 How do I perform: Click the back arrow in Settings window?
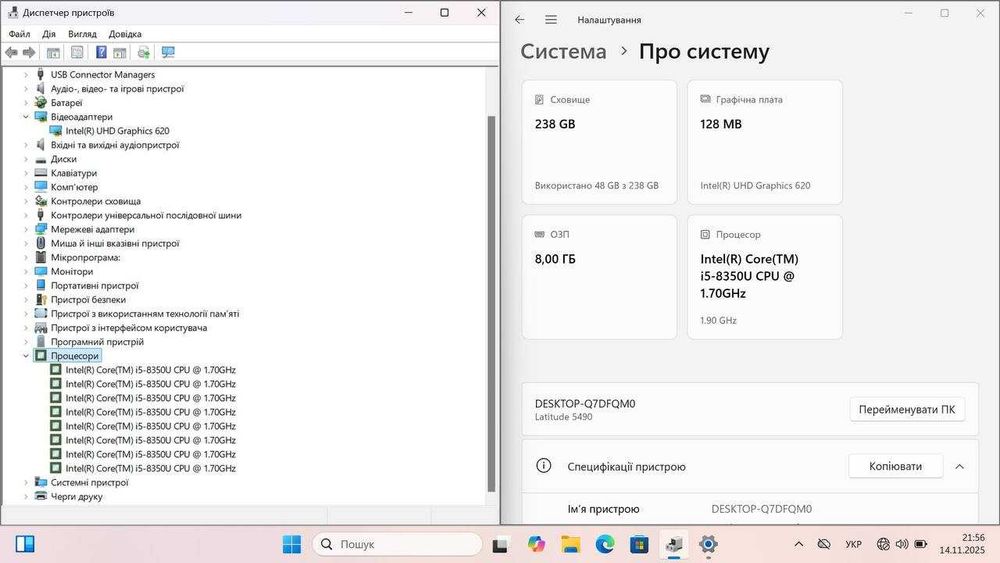[520, 20]
